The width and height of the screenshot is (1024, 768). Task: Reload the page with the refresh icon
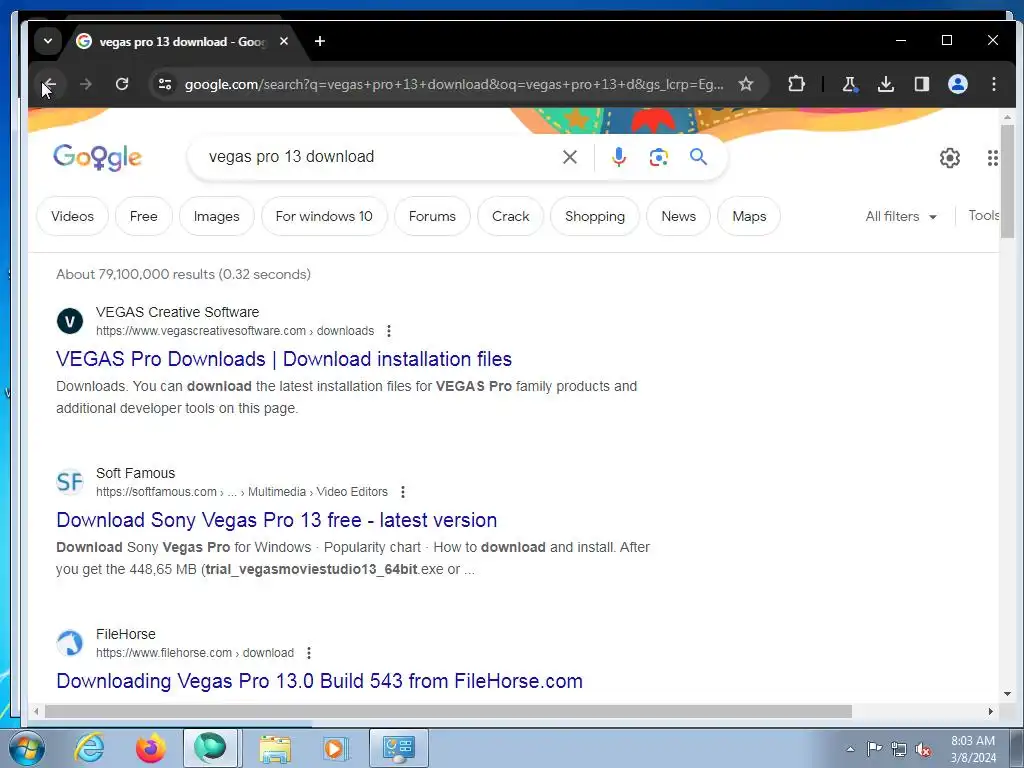pos(121,84)
